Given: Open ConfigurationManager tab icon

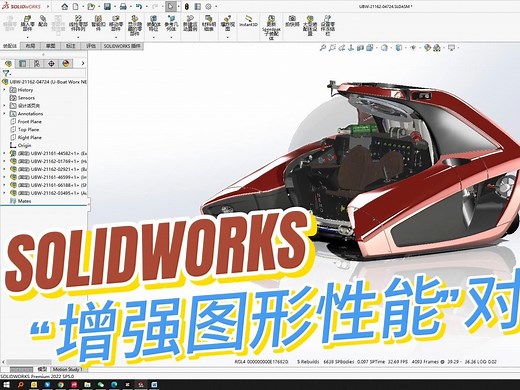Looking at the screenshot, I should (x=37, y=63).
